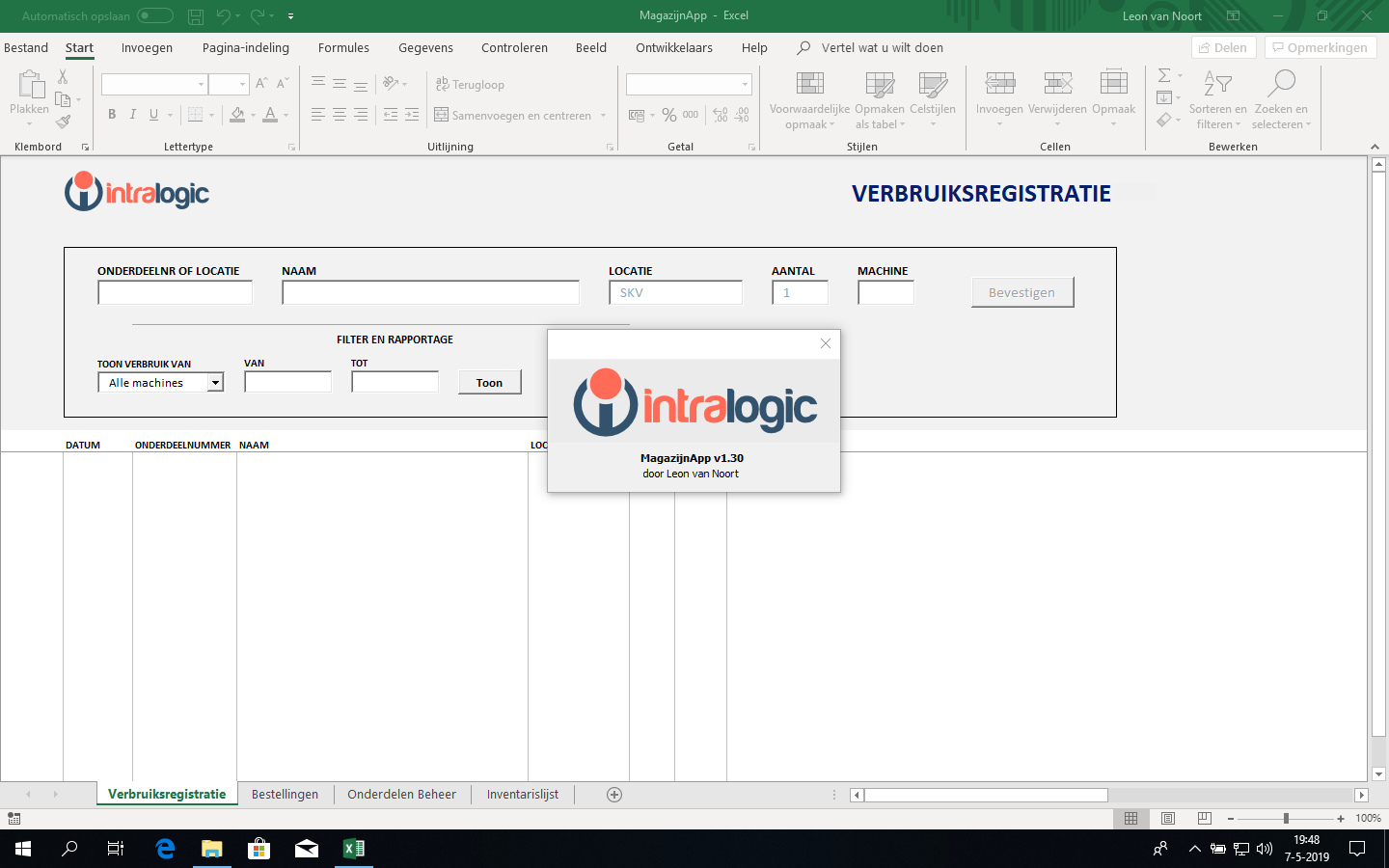Open the number format dropdown
1389x868 pixels.
745,85
